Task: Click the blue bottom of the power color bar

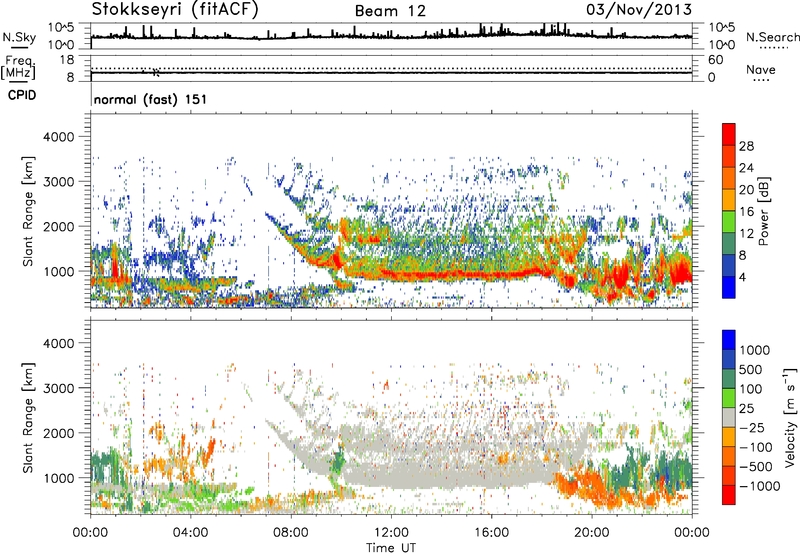Action: 729,287
